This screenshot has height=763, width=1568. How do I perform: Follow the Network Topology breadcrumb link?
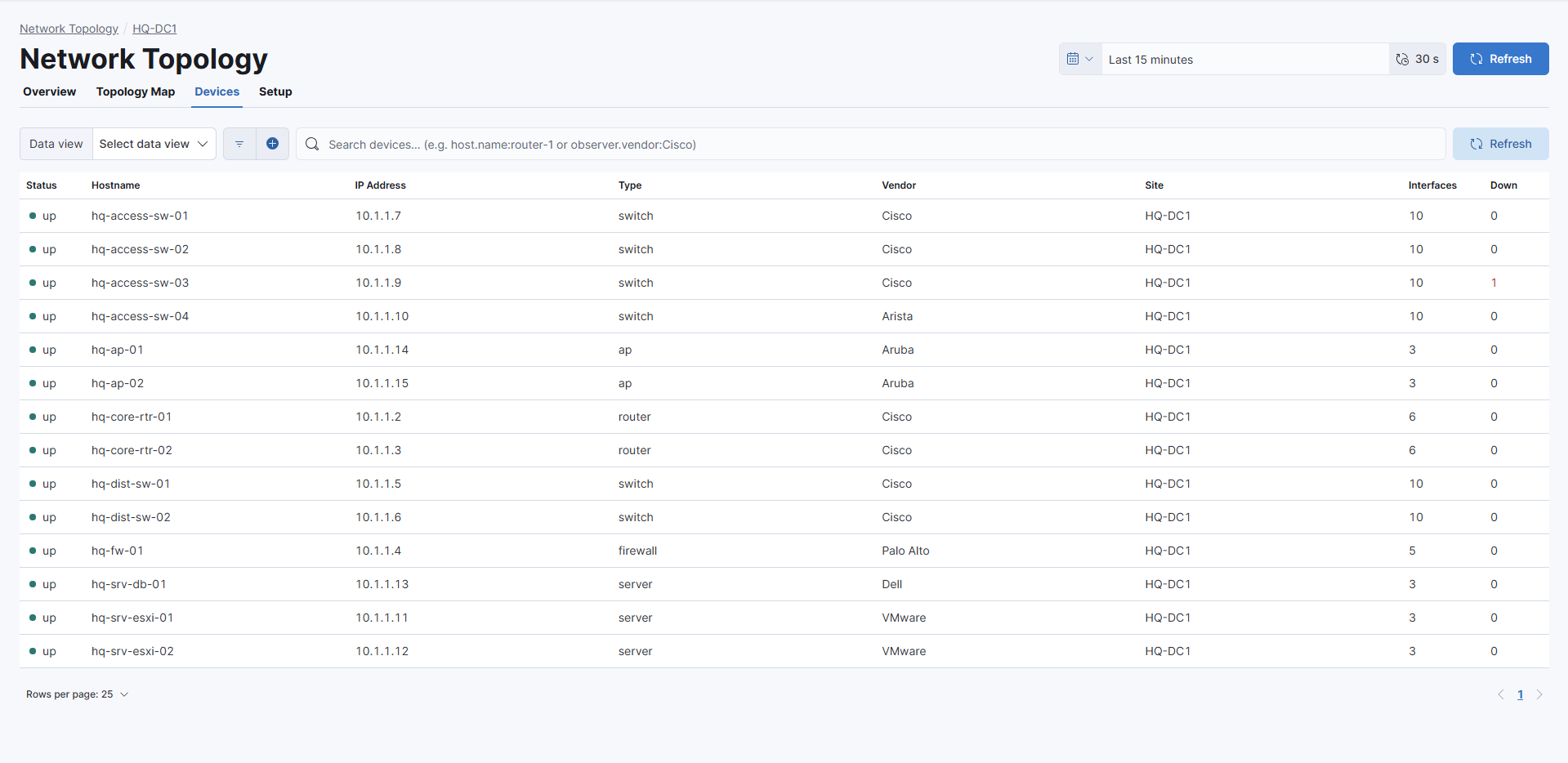69,29
